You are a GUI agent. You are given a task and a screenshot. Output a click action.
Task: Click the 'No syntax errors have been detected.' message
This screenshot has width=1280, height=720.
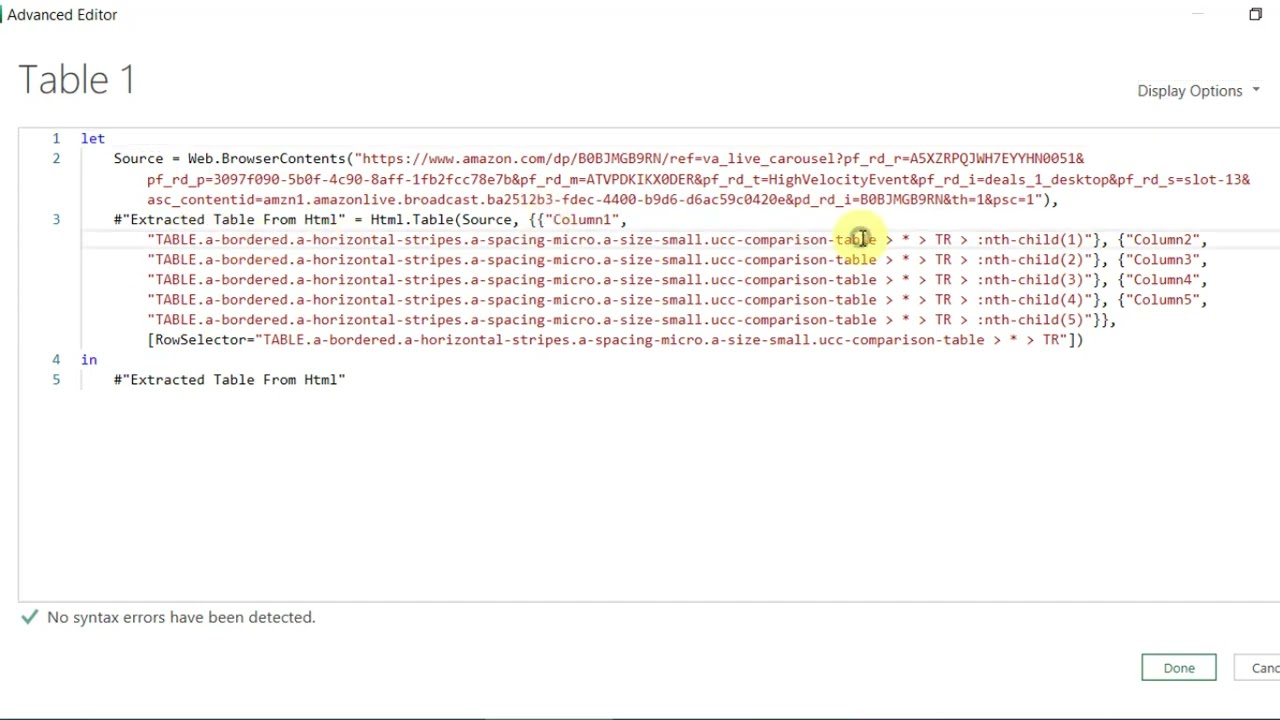pyautogui.click(x=181, y=617)
